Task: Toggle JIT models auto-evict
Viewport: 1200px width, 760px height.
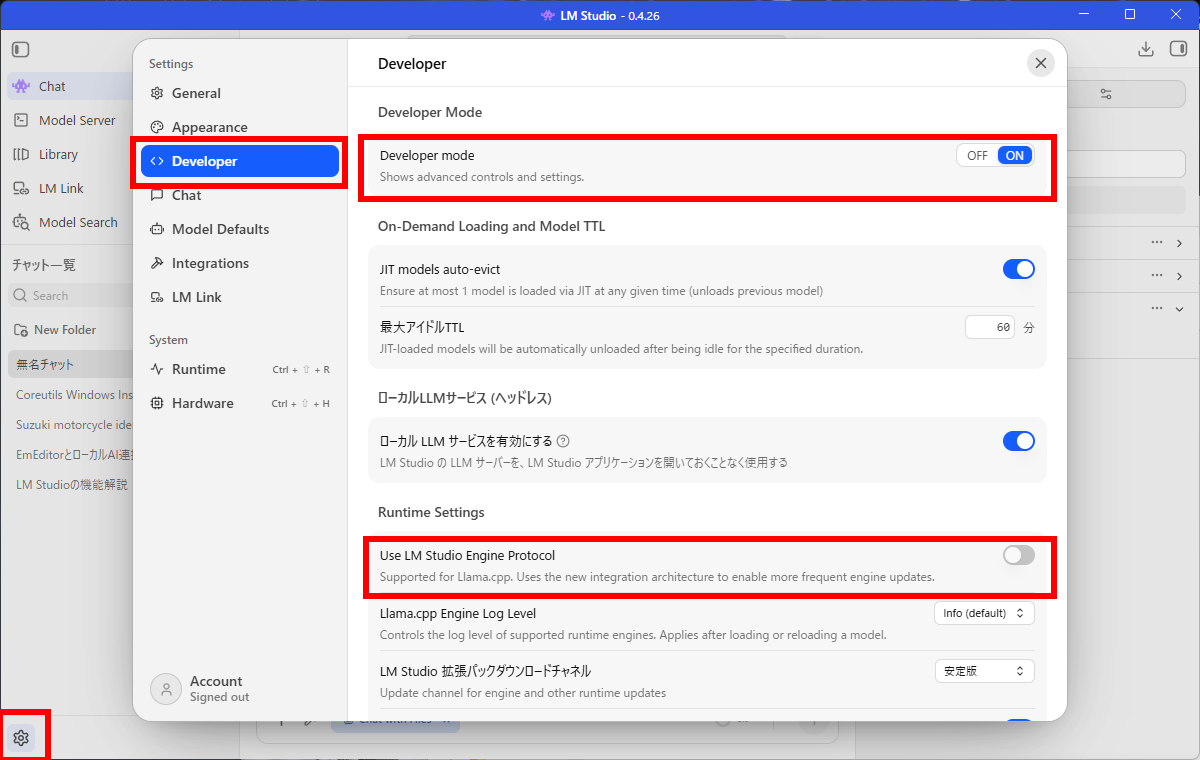Action: point(1019,269)
